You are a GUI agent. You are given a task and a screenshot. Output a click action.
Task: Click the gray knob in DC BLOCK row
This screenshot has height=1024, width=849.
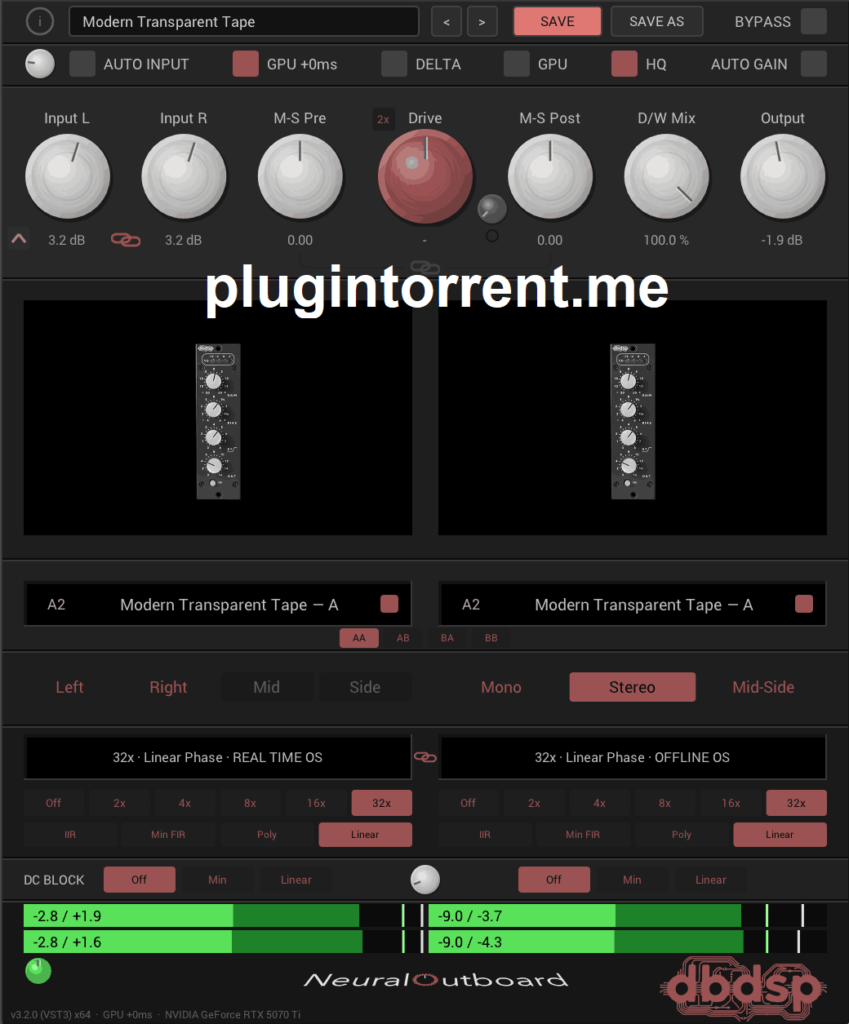pyautogui.click(x=425, y=879)
